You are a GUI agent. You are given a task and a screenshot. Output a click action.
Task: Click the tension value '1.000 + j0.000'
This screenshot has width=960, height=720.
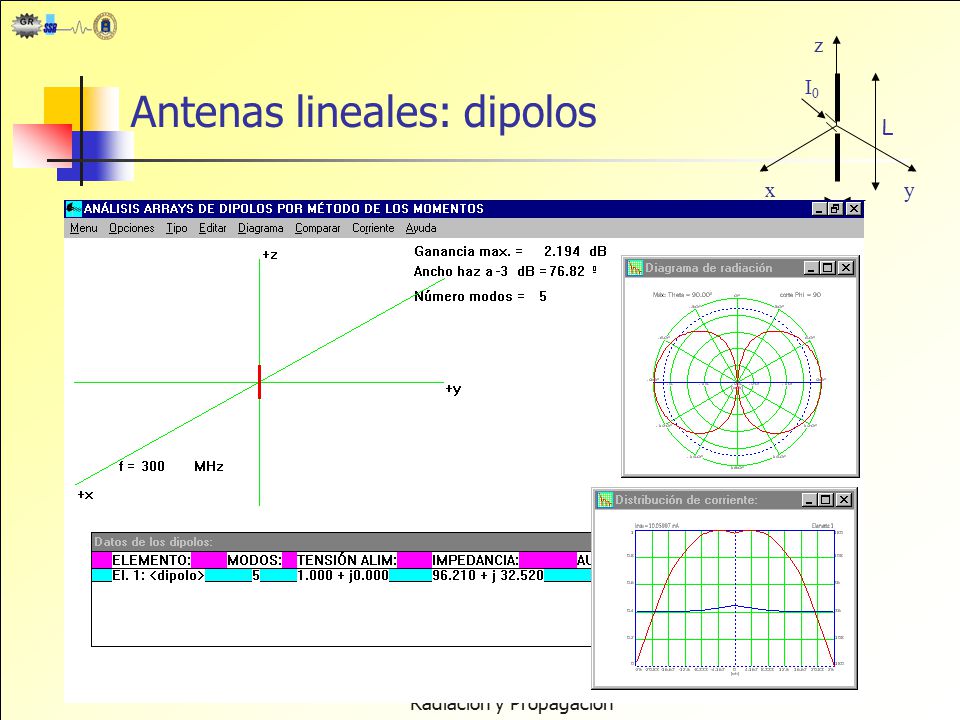coord(343,576)
